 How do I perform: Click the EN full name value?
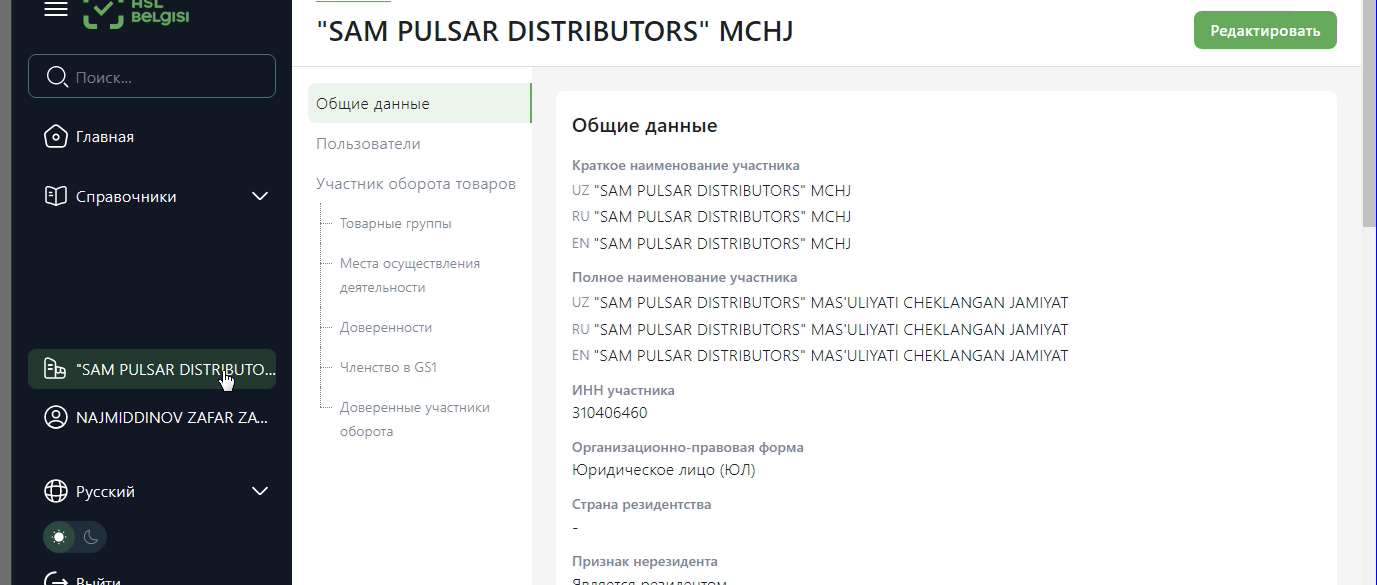click(831, 355)
